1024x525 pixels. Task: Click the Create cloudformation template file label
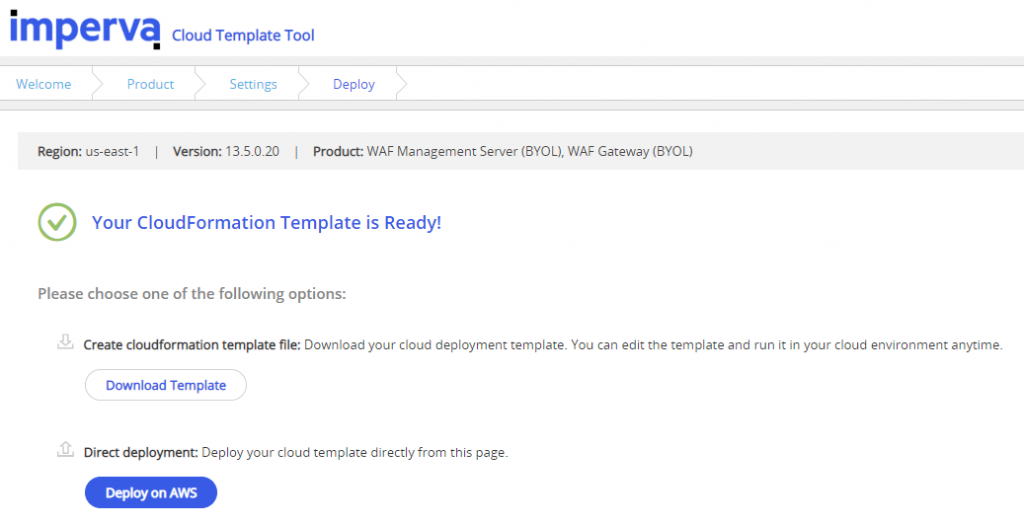click(191, 345)
